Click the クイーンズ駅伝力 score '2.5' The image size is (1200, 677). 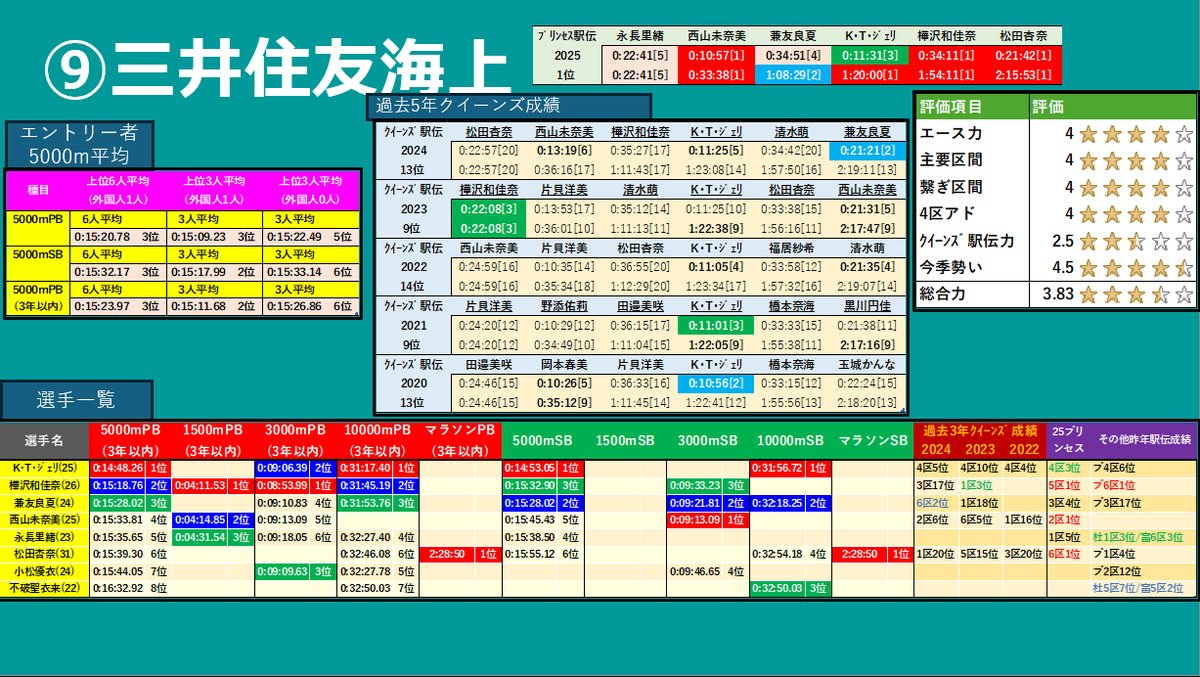[x=1061, y=241]
